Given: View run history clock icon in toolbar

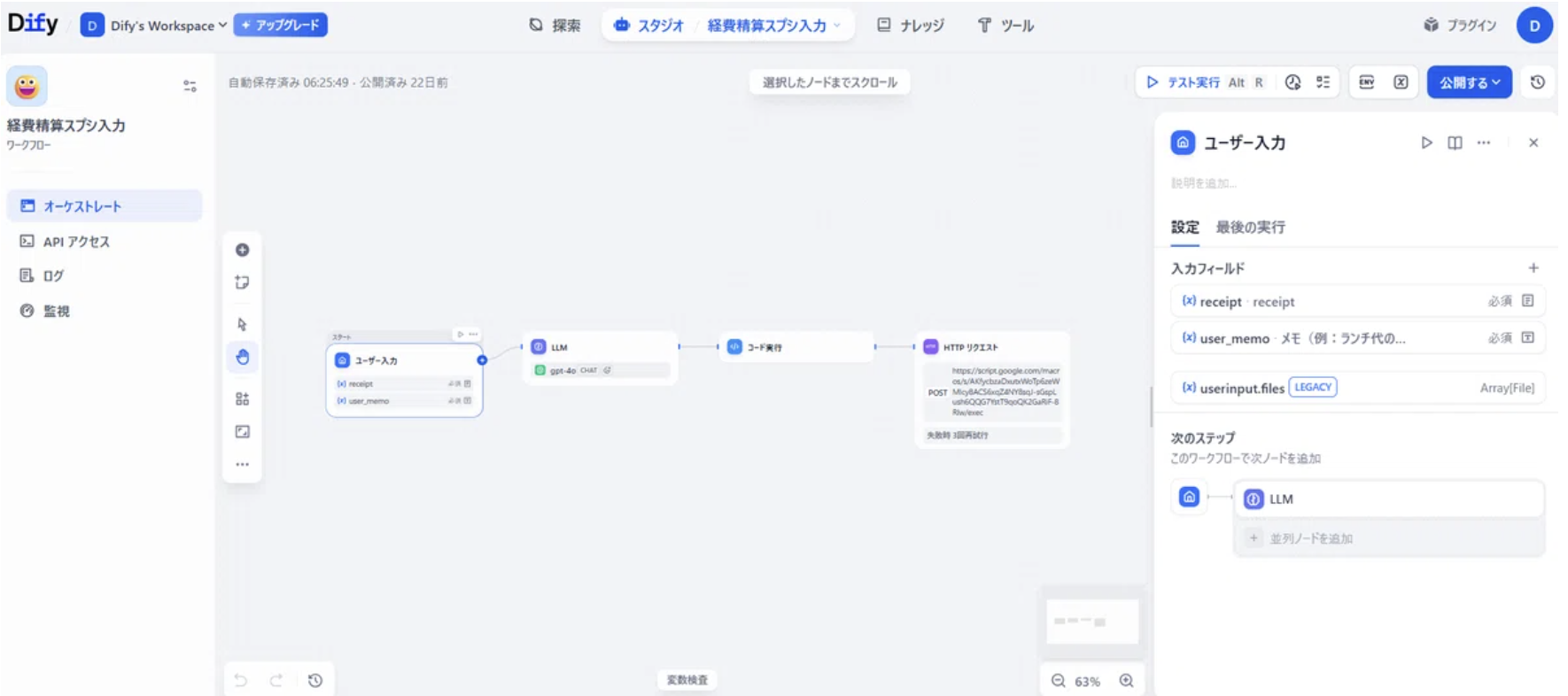Looking at the screenshot, I should pos(1293,82).
